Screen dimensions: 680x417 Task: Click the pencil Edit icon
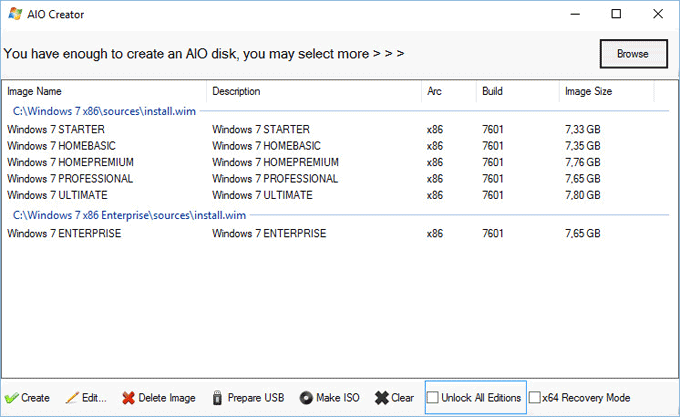72,398
